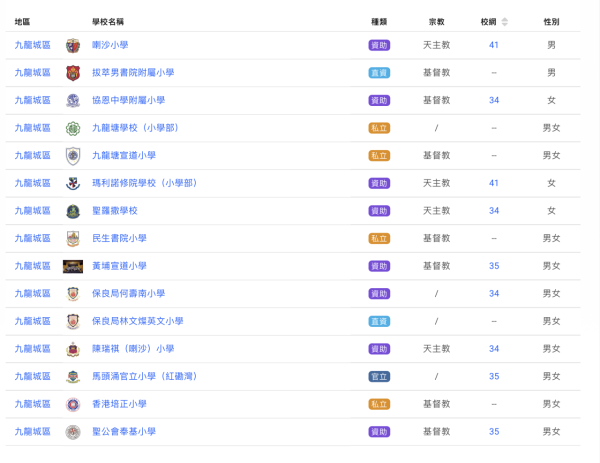Click the 瑪利諾修院學校（小學部）logo icon
The height and width of the screenshot is (463, 600).
[x=73, y=183]
